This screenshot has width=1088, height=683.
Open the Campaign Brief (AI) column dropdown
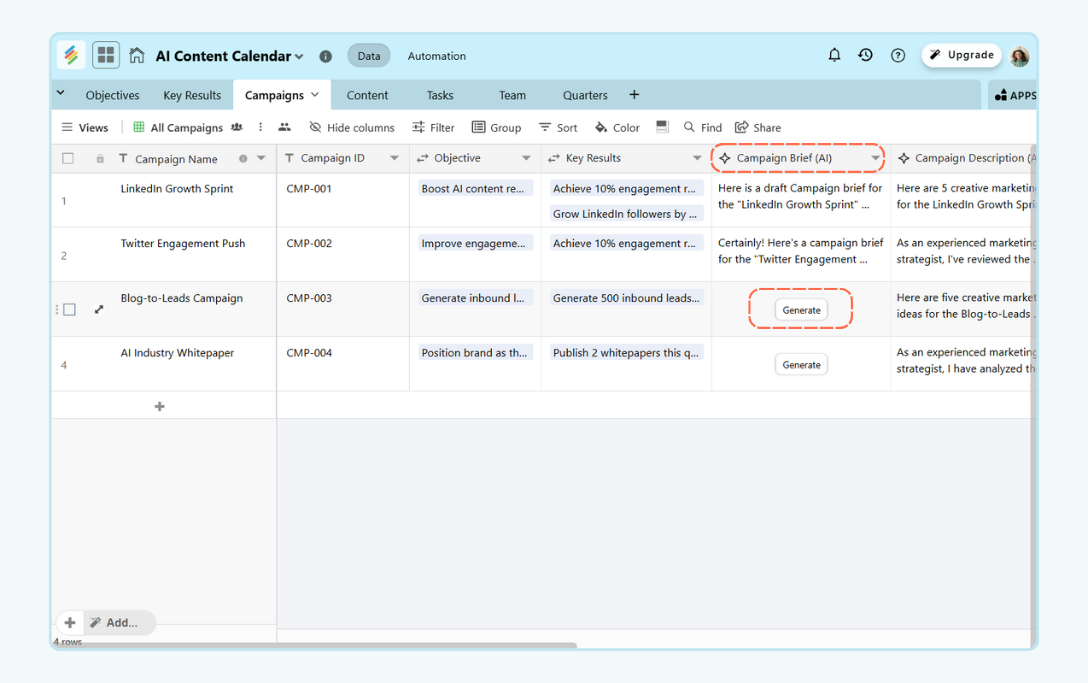(x=875, y=158)
